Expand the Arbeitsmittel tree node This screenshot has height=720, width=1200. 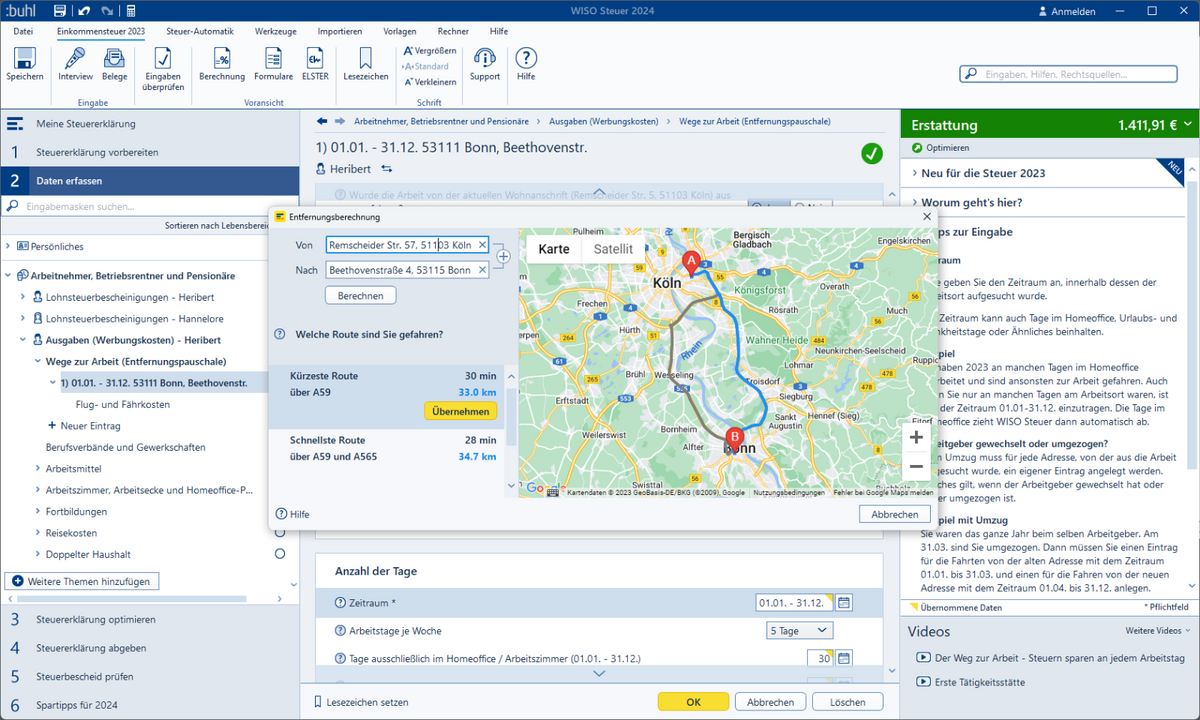pos(38,468)
